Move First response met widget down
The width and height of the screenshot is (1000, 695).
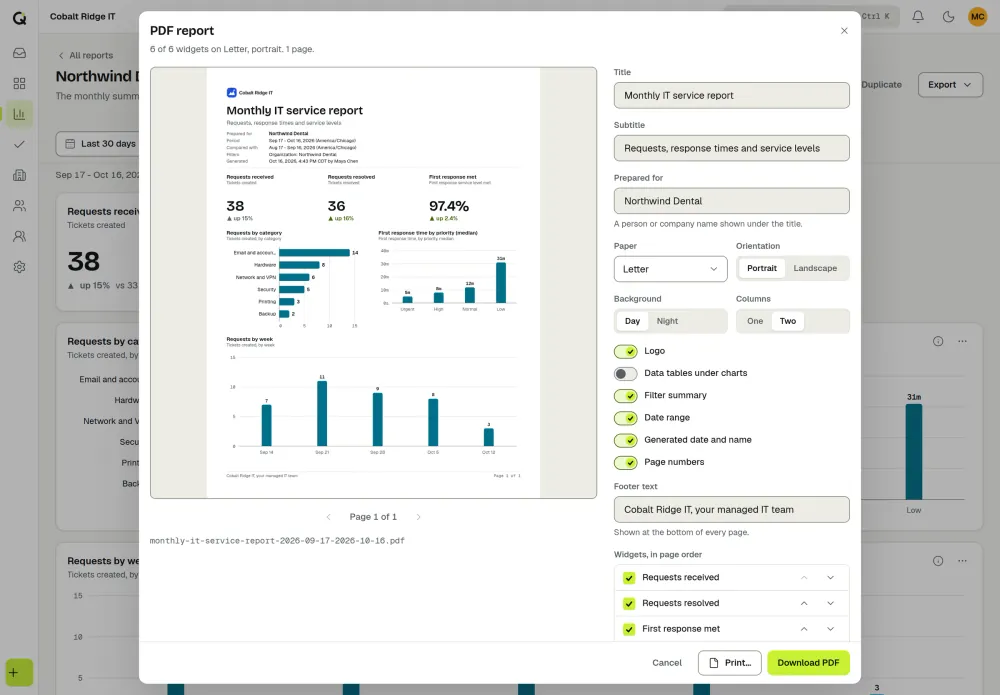[830, 629]
